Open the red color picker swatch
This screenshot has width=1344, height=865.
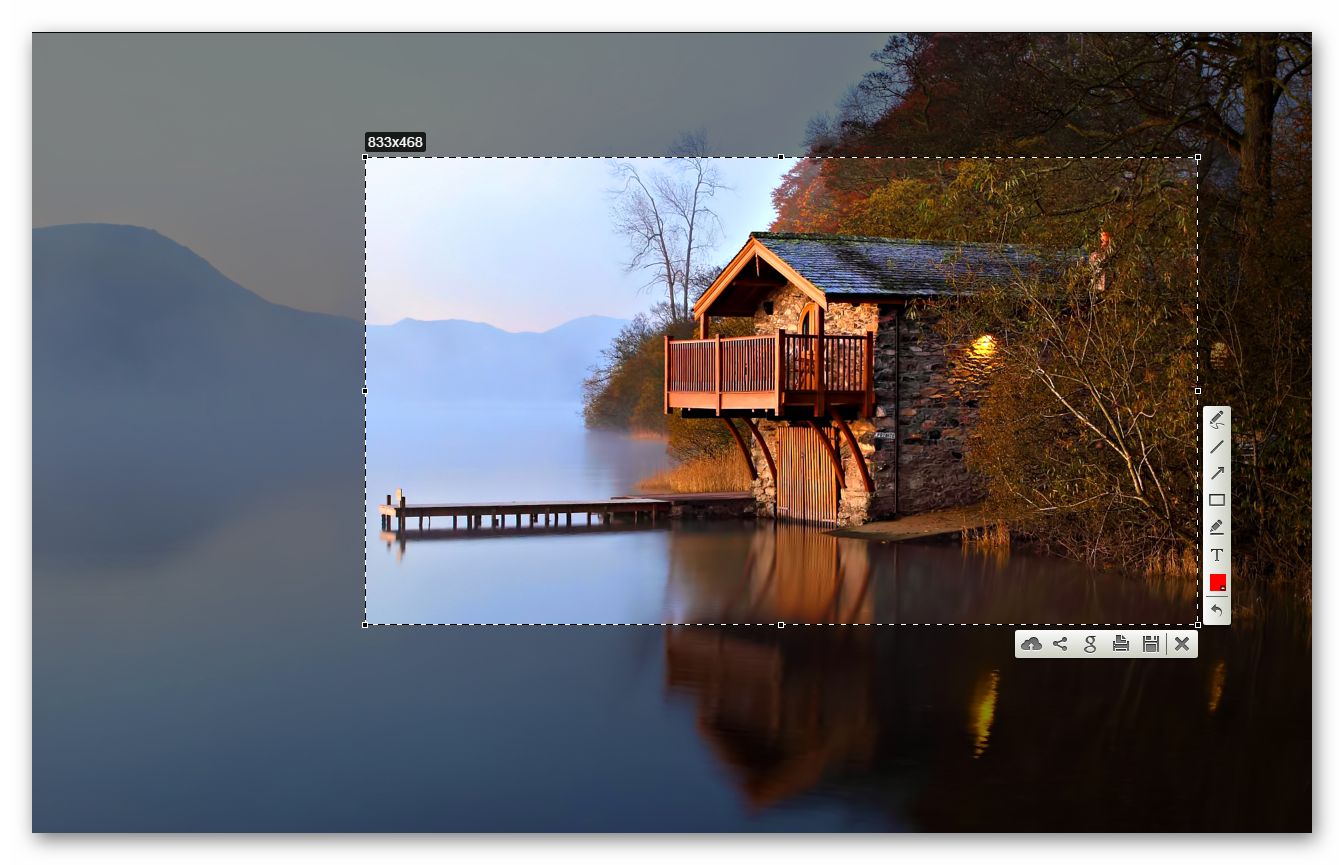pos(1217,582)
